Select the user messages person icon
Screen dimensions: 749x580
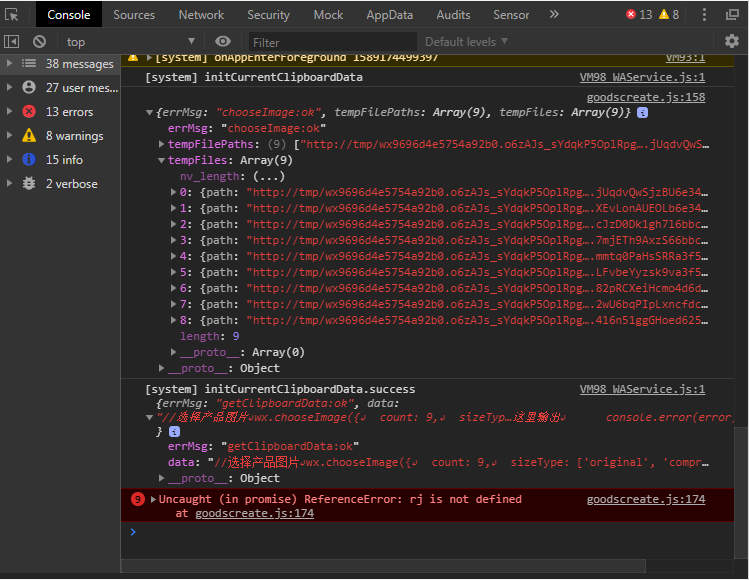[29, 87]
